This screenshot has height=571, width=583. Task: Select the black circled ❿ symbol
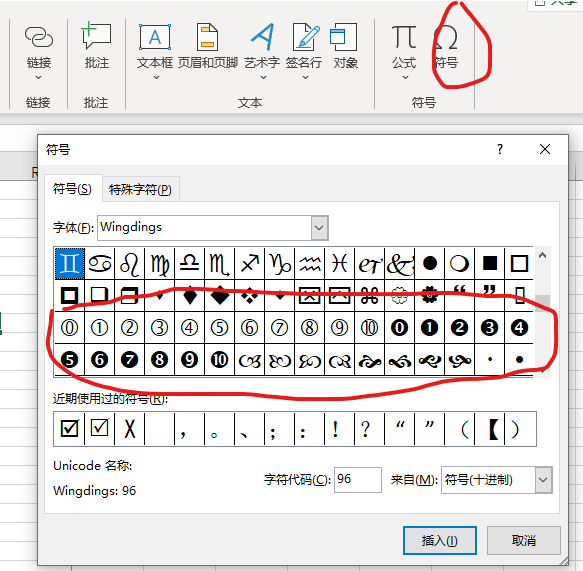point(219,359)
